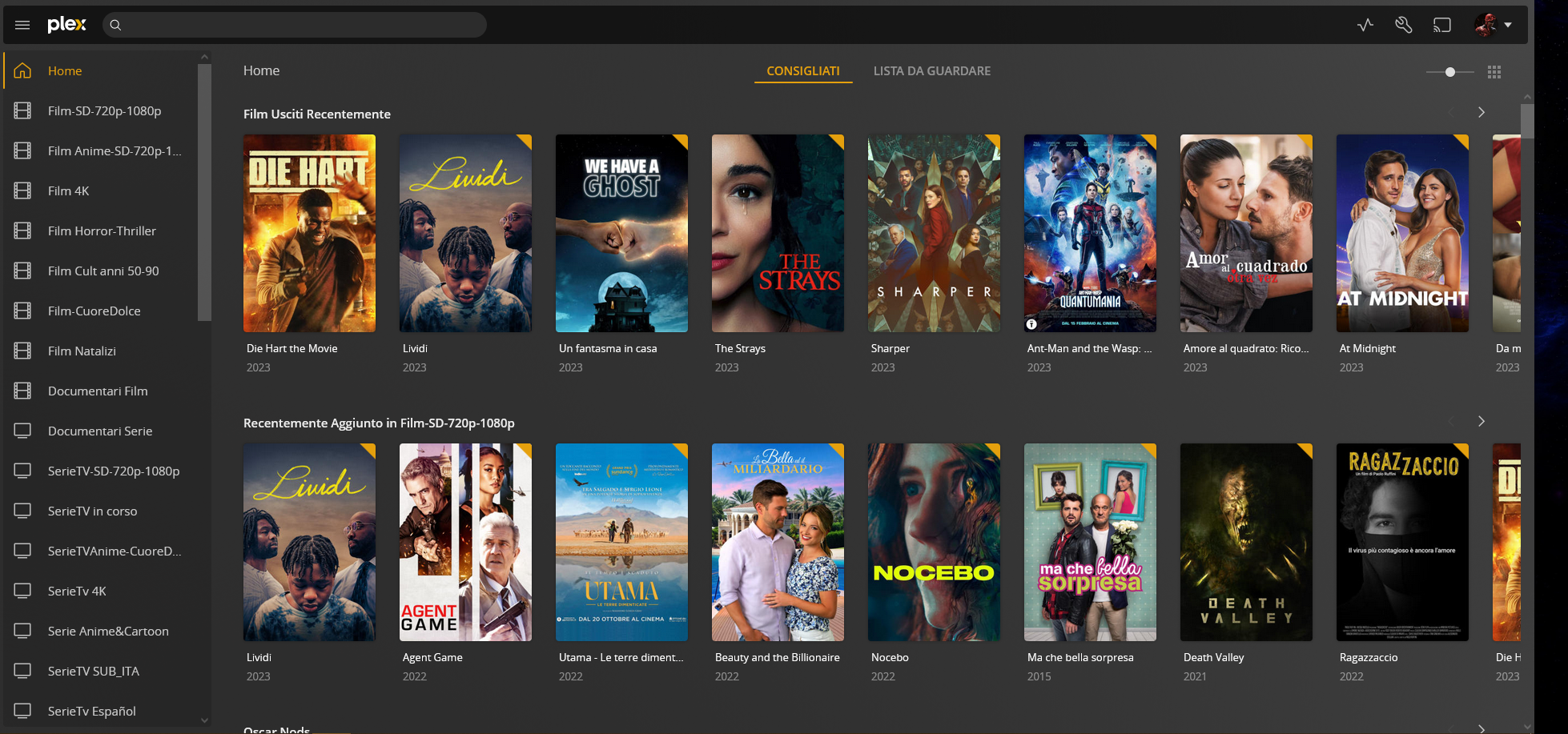Open Settings wrench icon
This screenshot has width=1568, height=734.
(x=1403, y=25)
